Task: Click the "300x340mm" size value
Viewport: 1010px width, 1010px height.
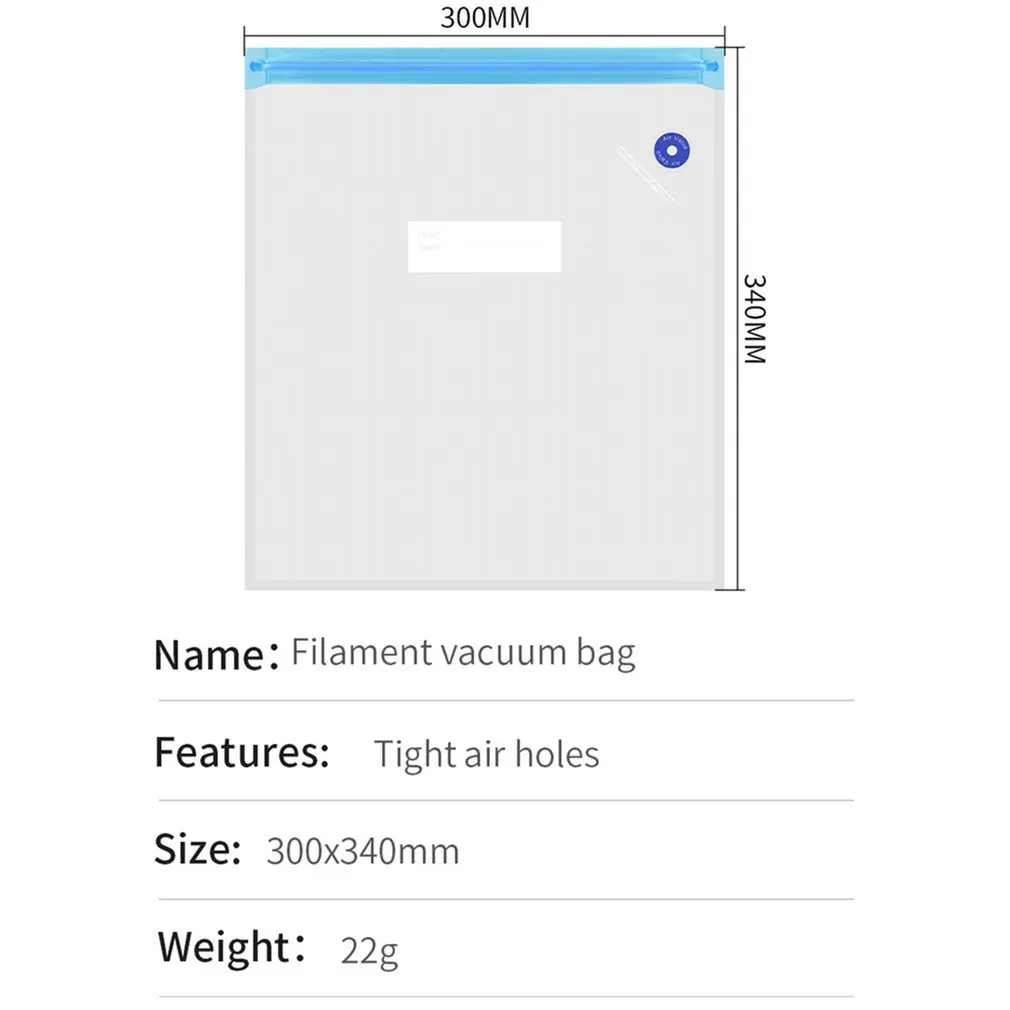Action: 362,851
